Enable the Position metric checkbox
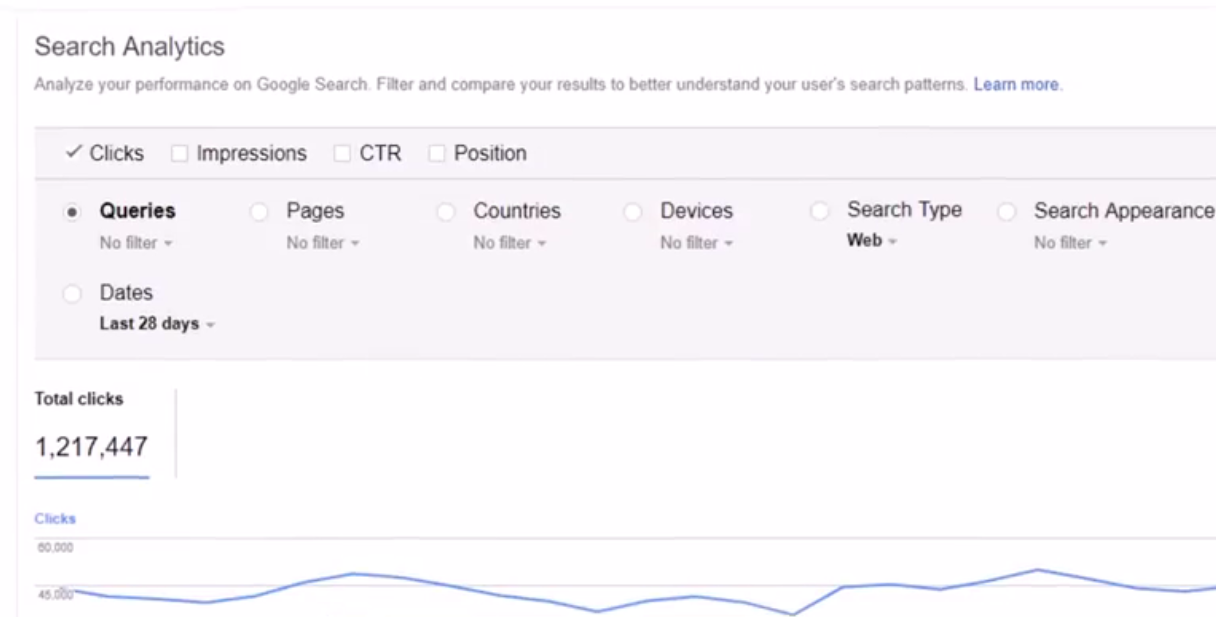The image size is (1216, 617). coord(436,154)
